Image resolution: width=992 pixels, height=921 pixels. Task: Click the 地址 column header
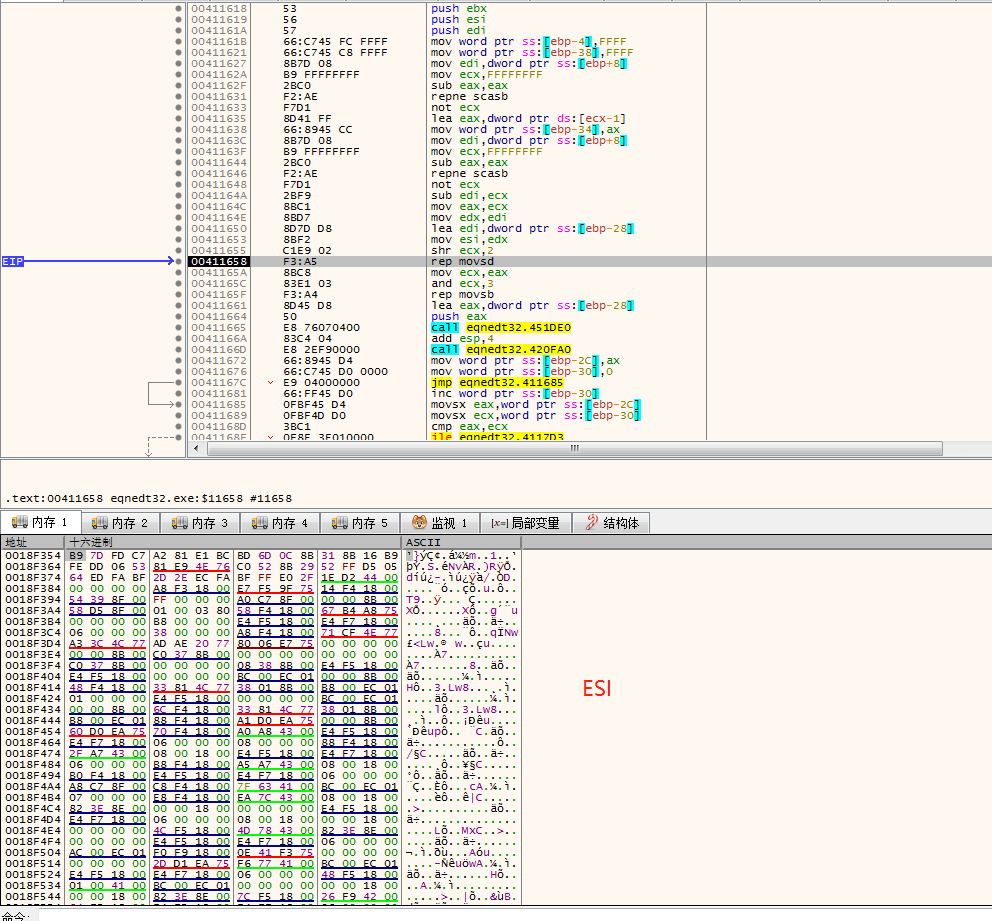(32, 543)
